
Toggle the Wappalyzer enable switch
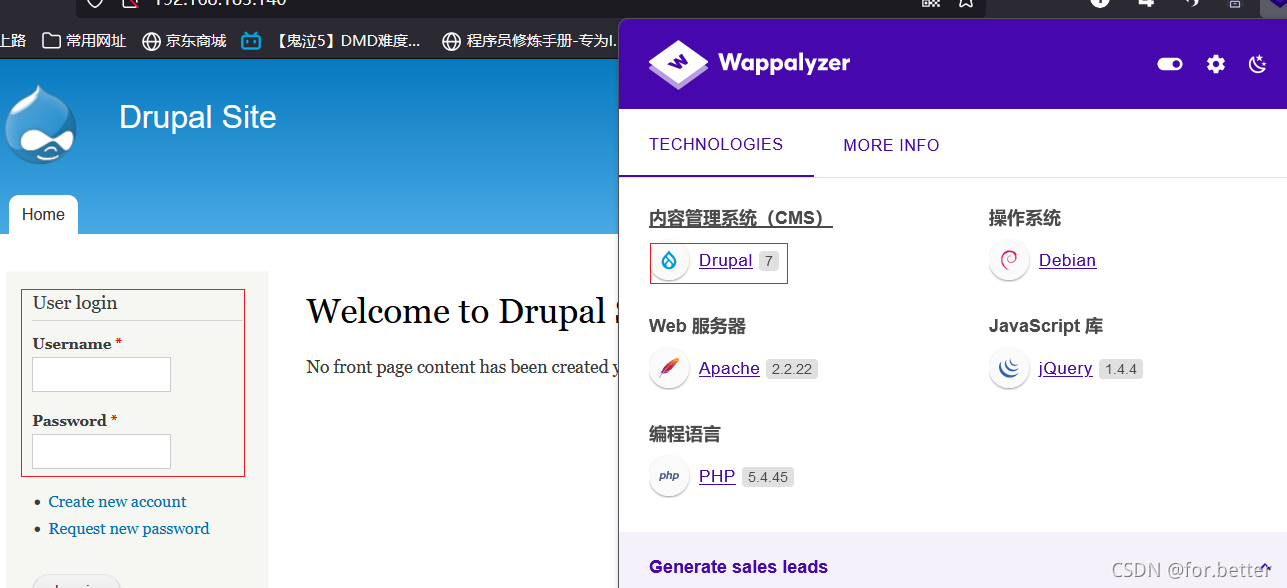1170,64
